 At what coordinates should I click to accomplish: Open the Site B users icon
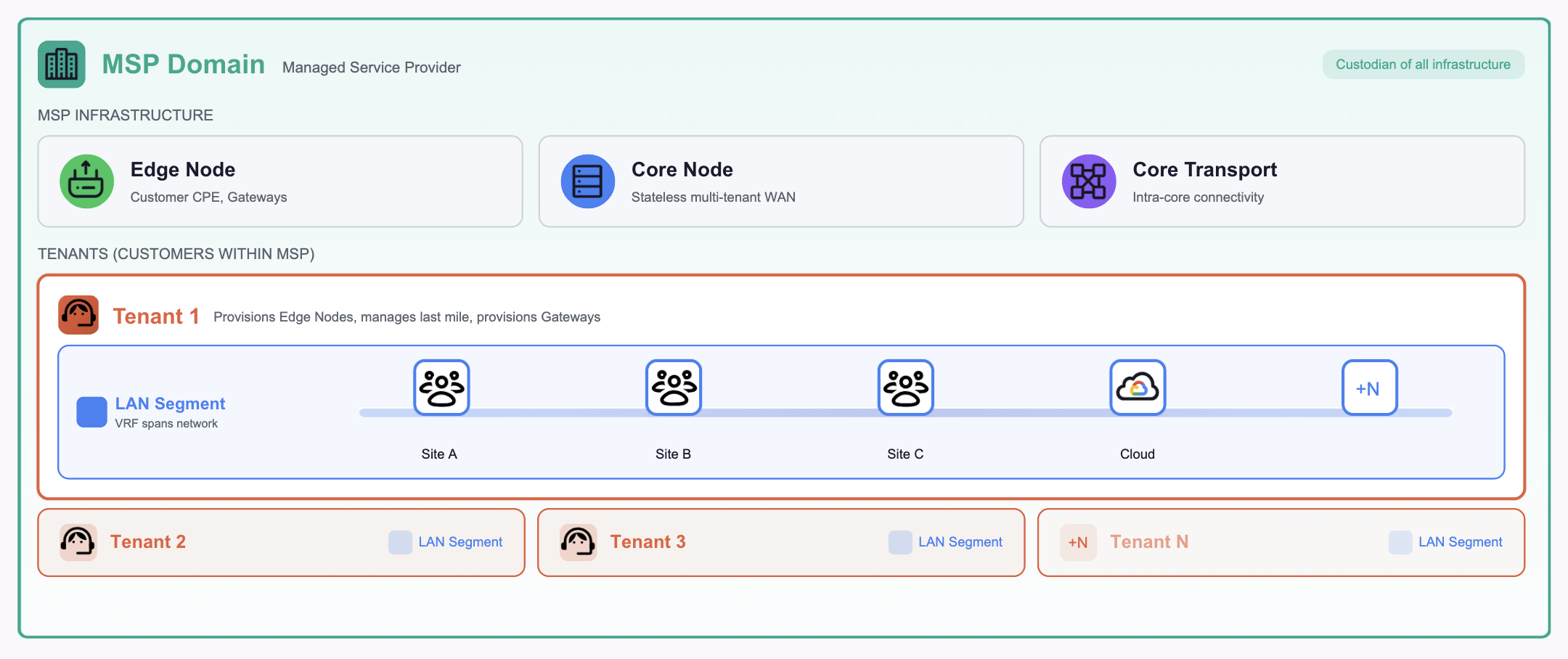pos(674,388)
